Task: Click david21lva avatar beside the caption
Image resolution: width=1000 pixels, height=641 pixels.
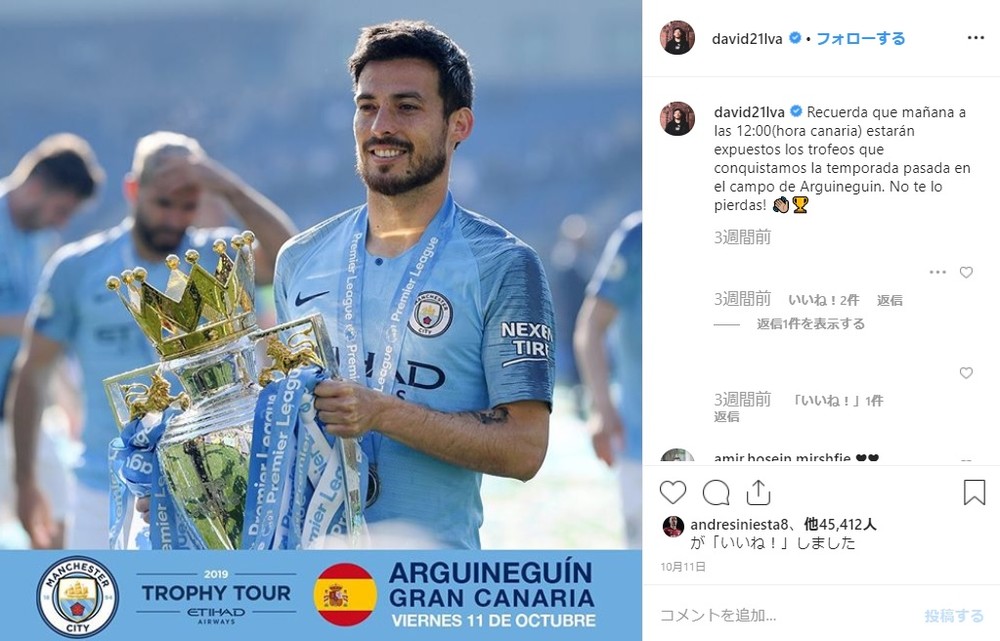Action: (677, 118)
